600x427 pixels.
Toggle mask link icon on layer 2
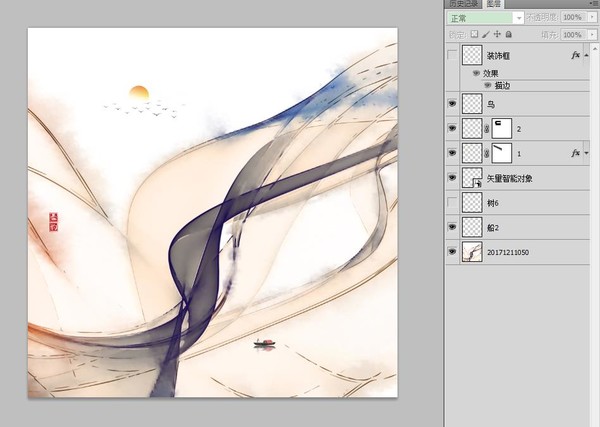487,129
